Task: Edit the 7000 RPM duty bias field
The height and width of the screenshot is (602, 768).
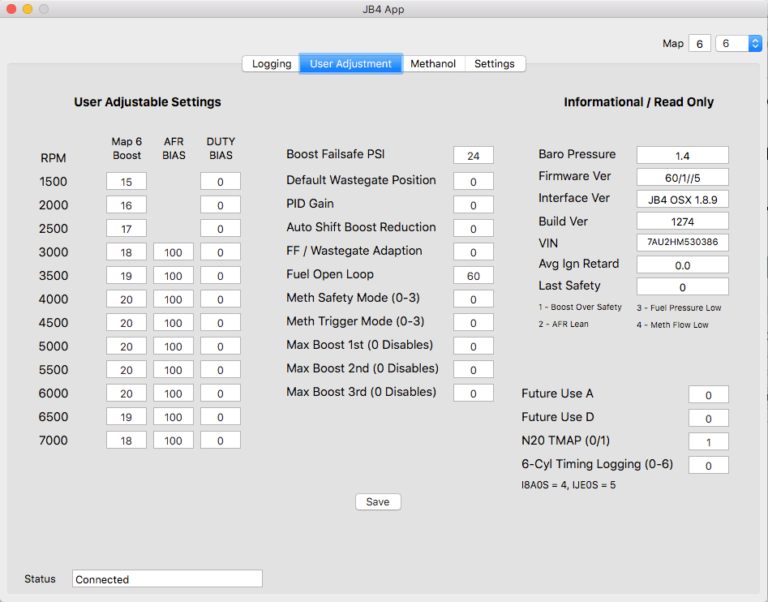Action: click(220, 440)
